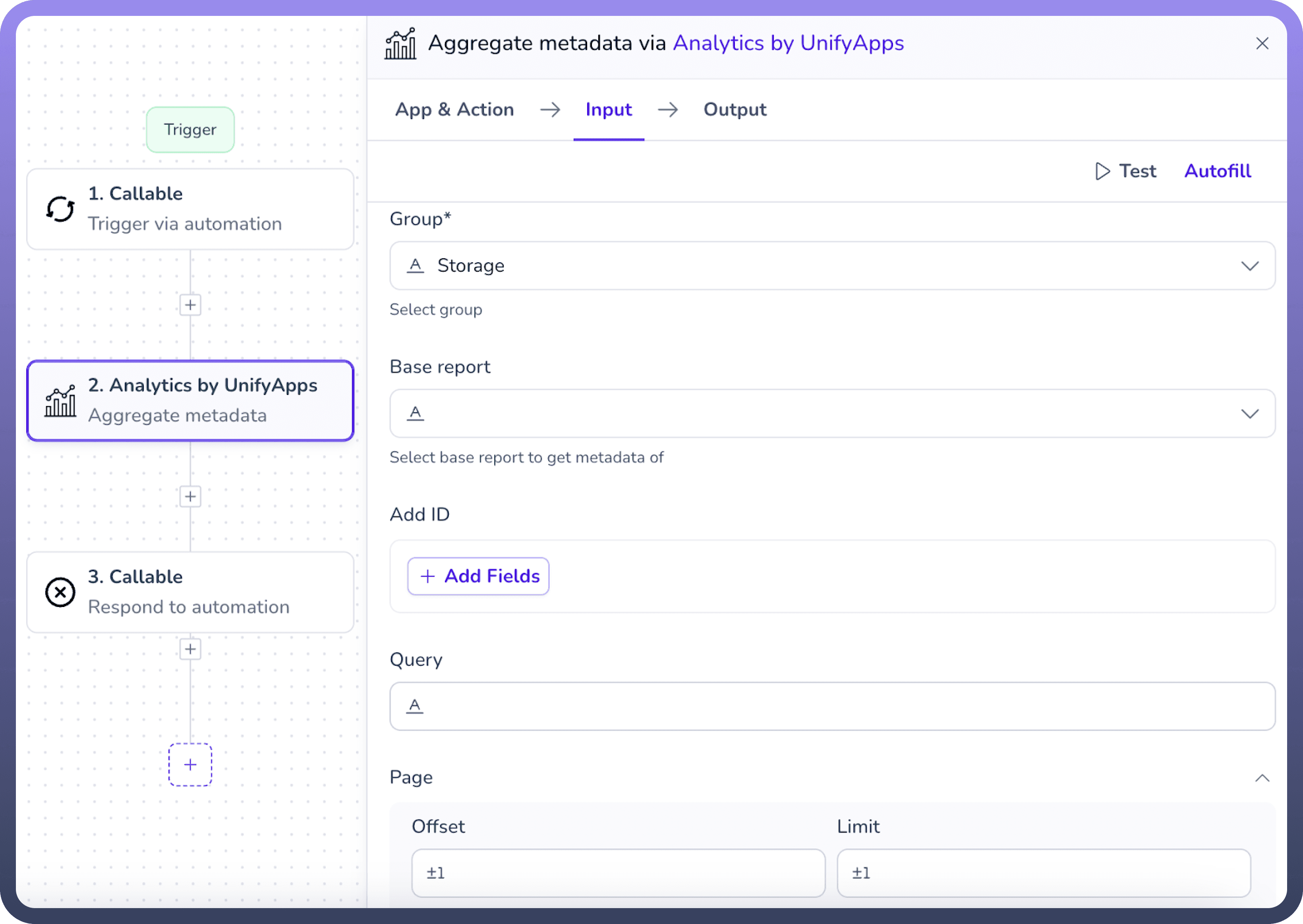The width and height of the screenshot is (1303, 924).
Task: Click the Callable trigger refresh icon
Action: [x=60, y=209]
